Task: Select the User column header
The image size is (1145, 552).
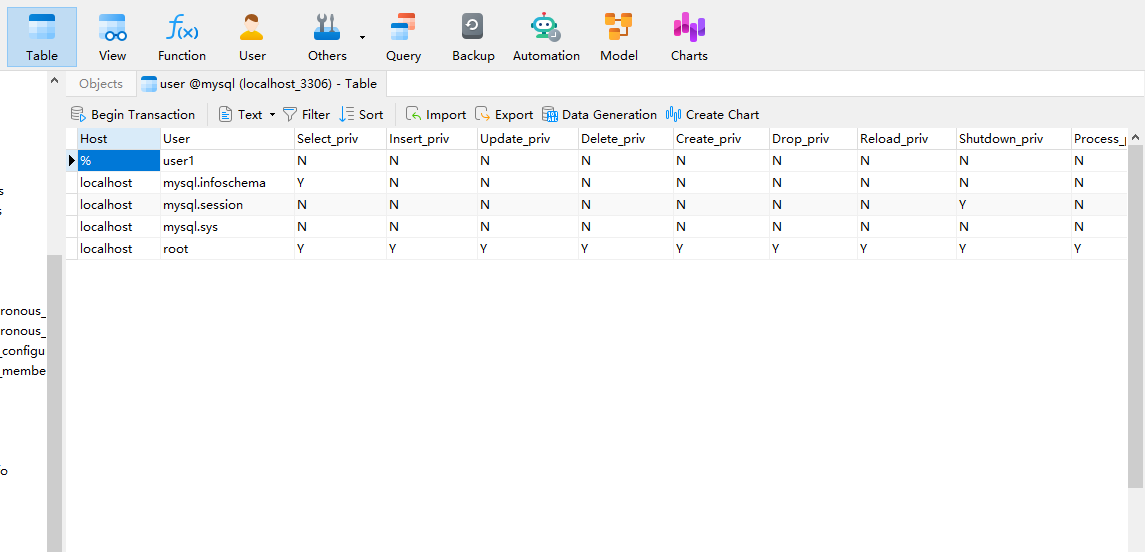Action: (x=228, y=139)
